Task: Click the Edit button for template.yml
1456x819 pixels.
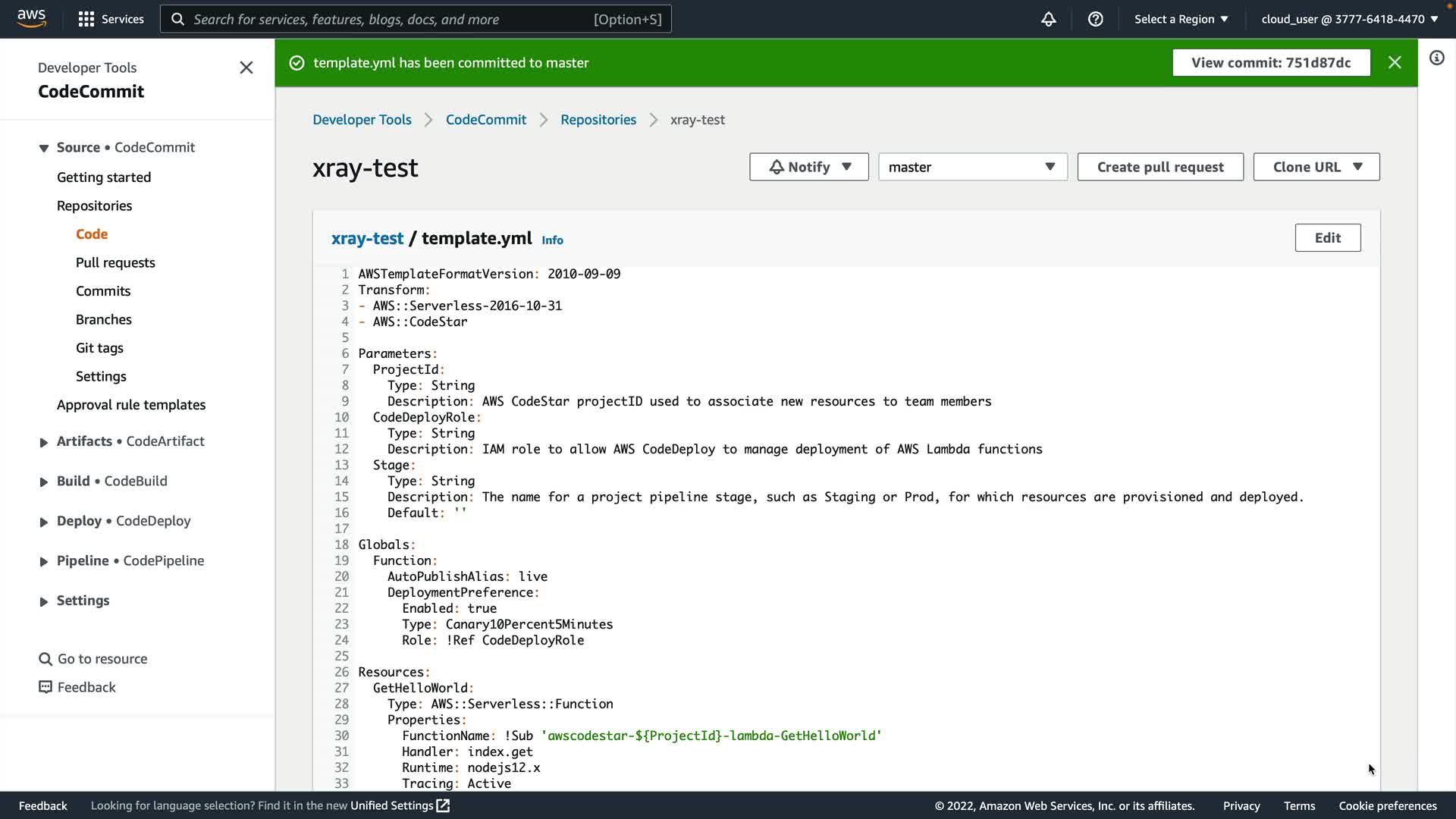Action: click(x=1327, y=237)
